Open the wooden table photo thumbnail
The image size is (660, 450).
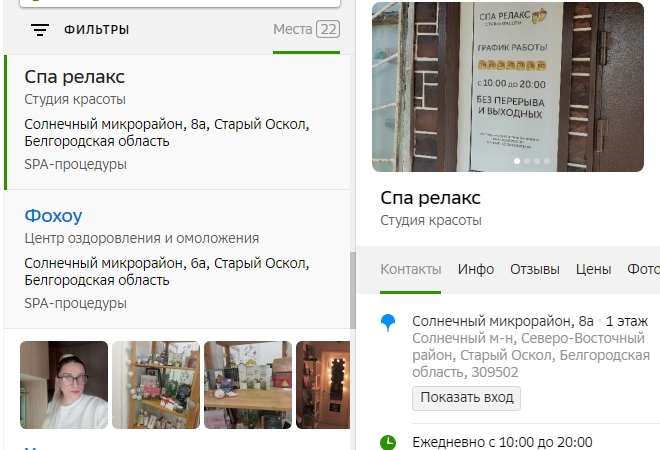point(248,385)
